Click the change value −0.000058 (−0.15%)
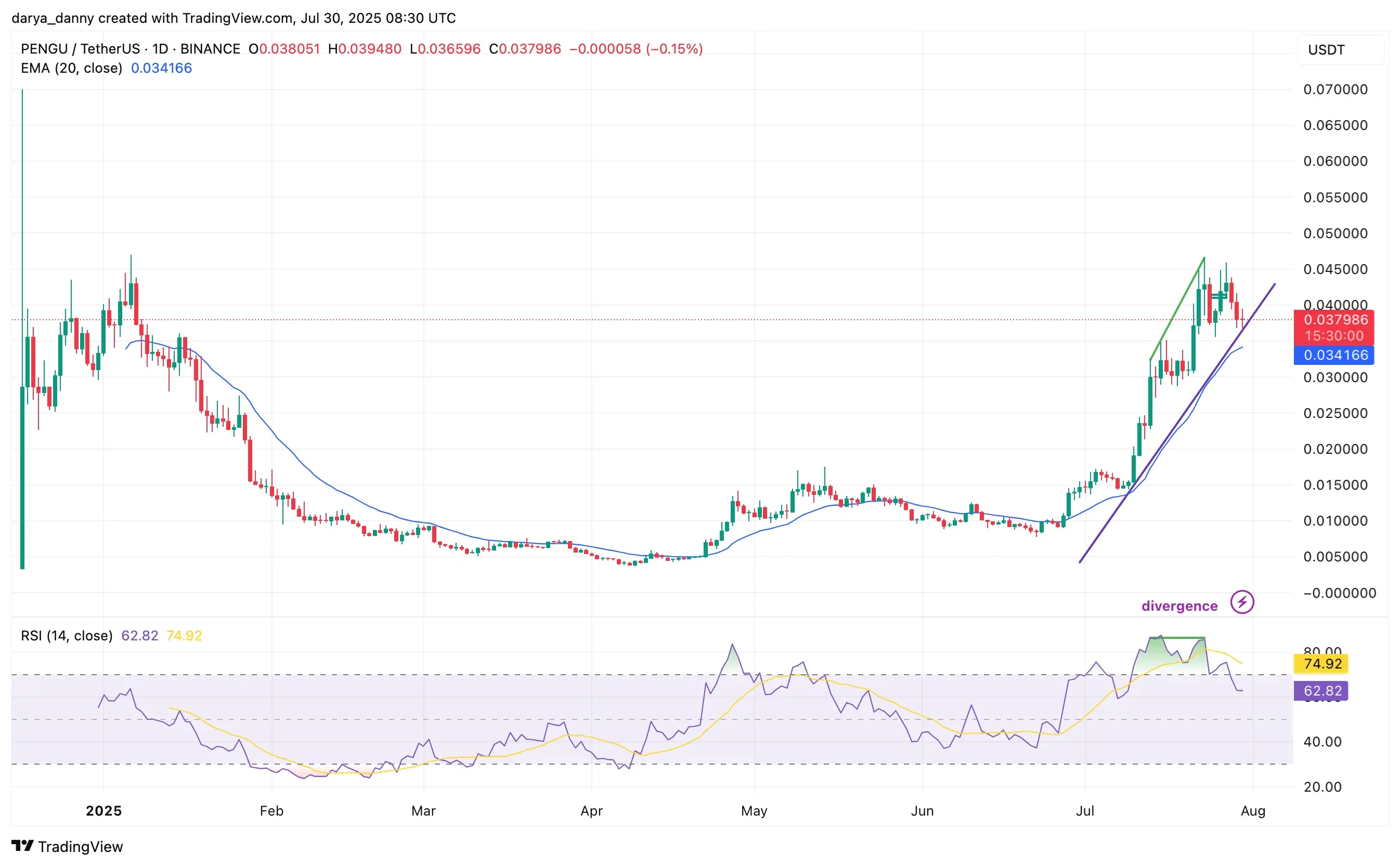This screenshot has width=1400, height=866. (x=636, y=49)
